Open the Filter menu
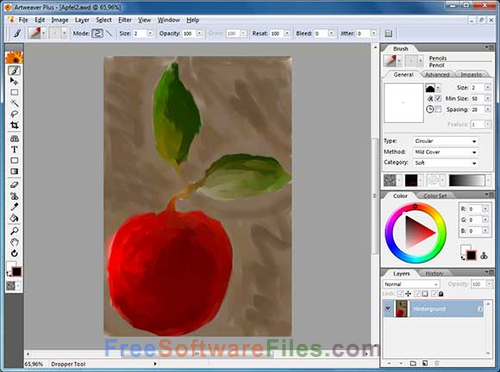This screenshot has width=500, height=372. coord(125,20)
